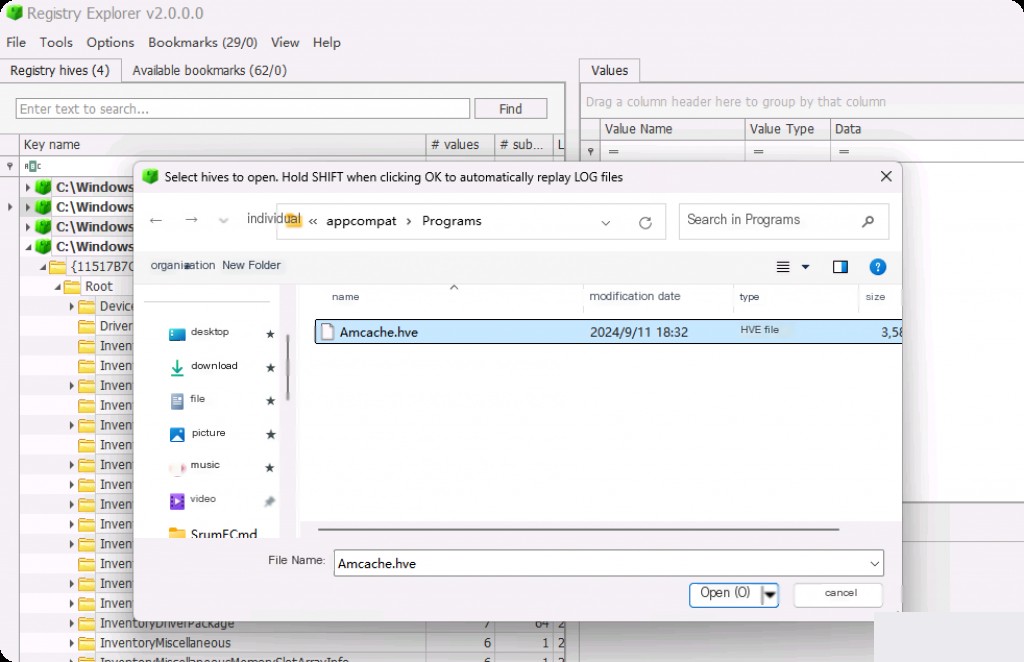Expand the InventoryMiscellaneous key
Screen dimensions: 1024x662
72,643
